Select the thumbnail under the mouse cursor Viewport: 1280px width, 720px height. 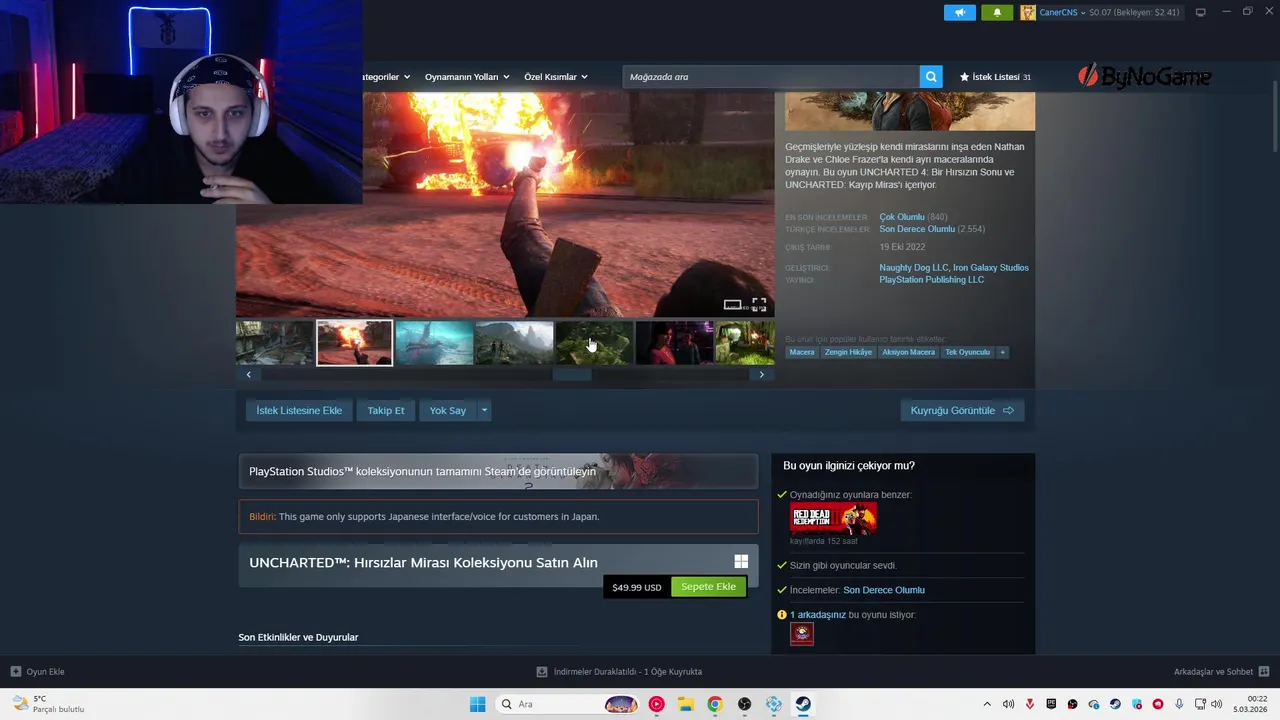(595, 343)
